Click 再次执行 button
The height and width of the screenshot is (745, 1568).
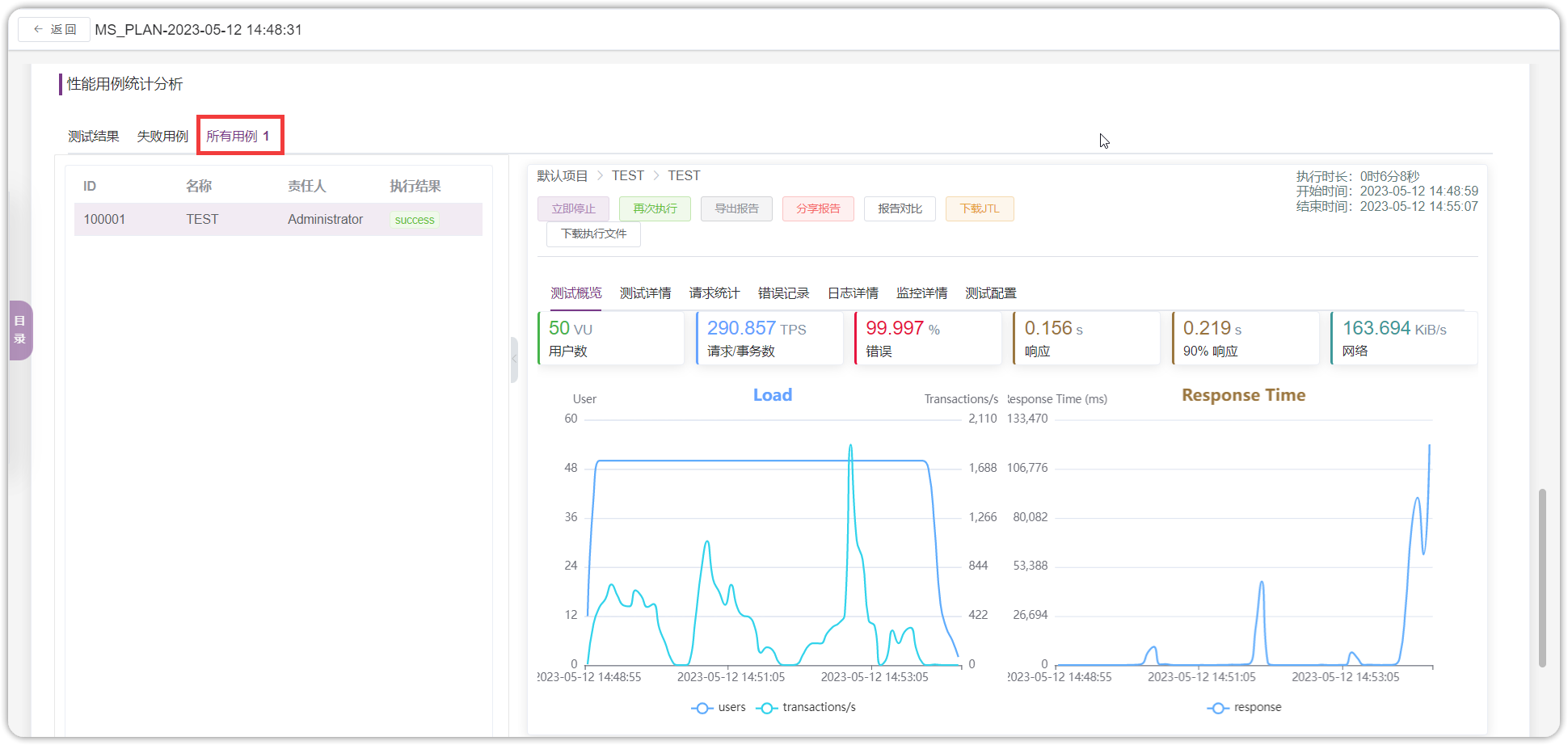point(655,208)
